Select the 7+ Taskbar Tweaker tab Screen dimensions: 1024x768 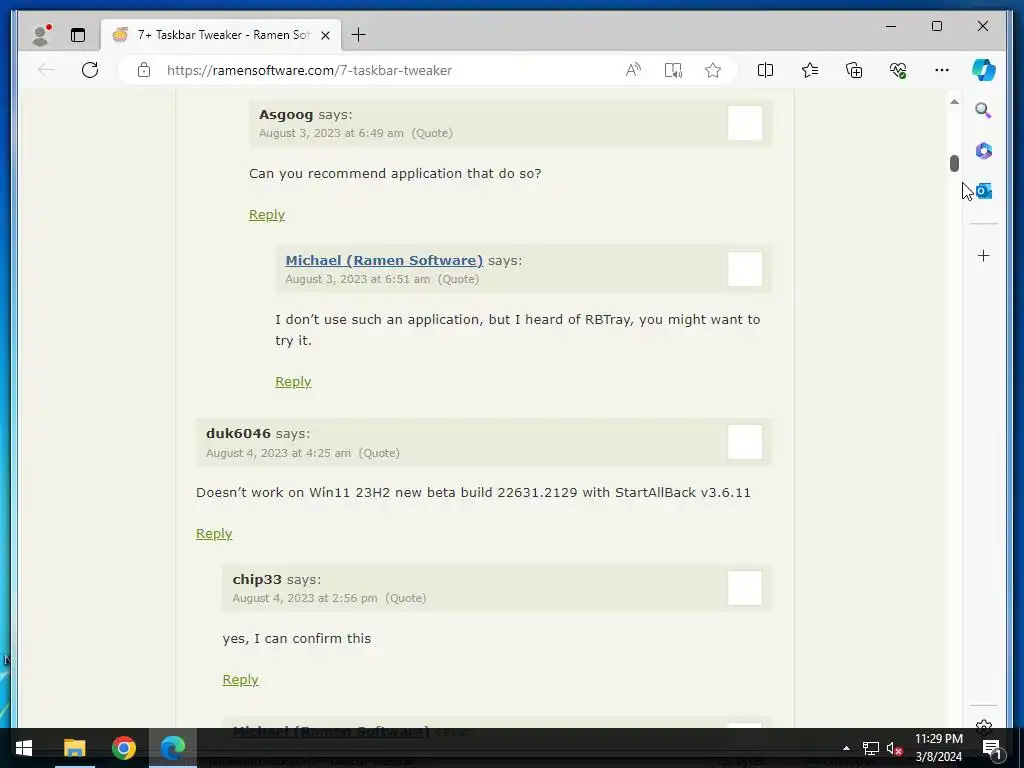(220, 35)
